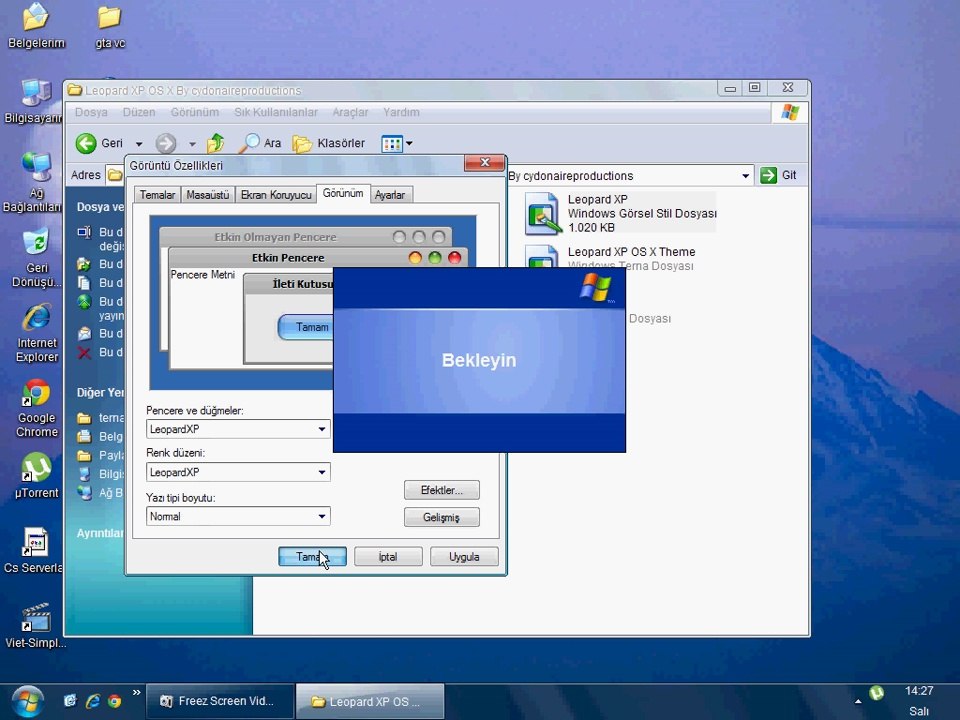960x720 pixels.
Task: Select the µTorrent desktop icon
Action: click(37, 476)
